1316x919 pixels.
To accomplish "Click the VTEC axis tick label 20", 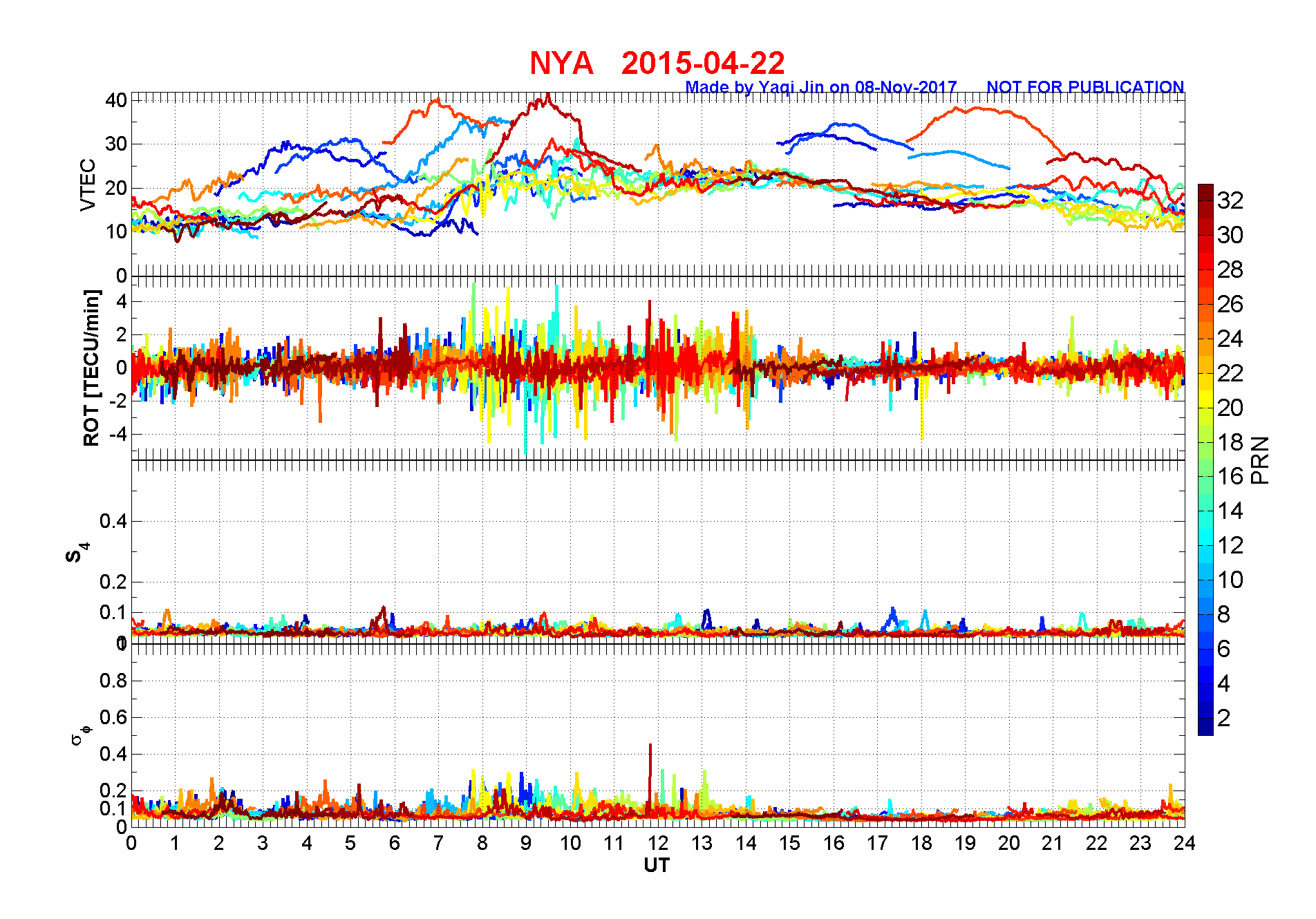I will pos(116,188).
